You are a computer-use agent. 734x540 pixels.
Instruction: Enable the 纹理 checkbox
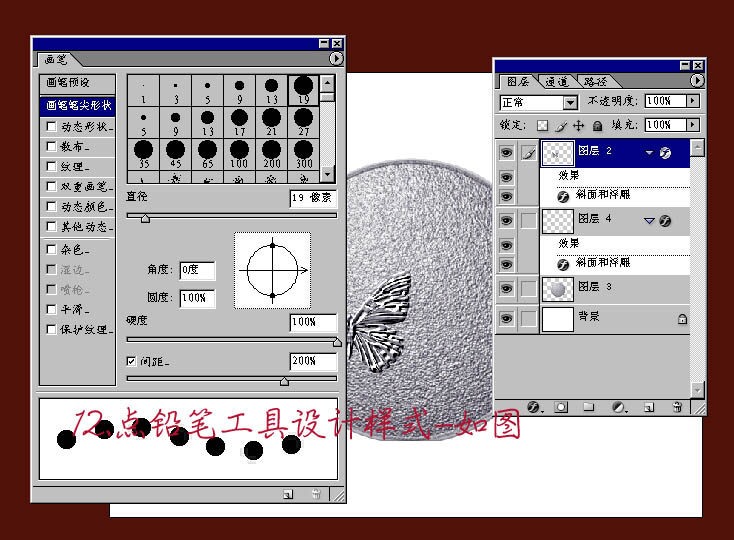pos(51,166)
